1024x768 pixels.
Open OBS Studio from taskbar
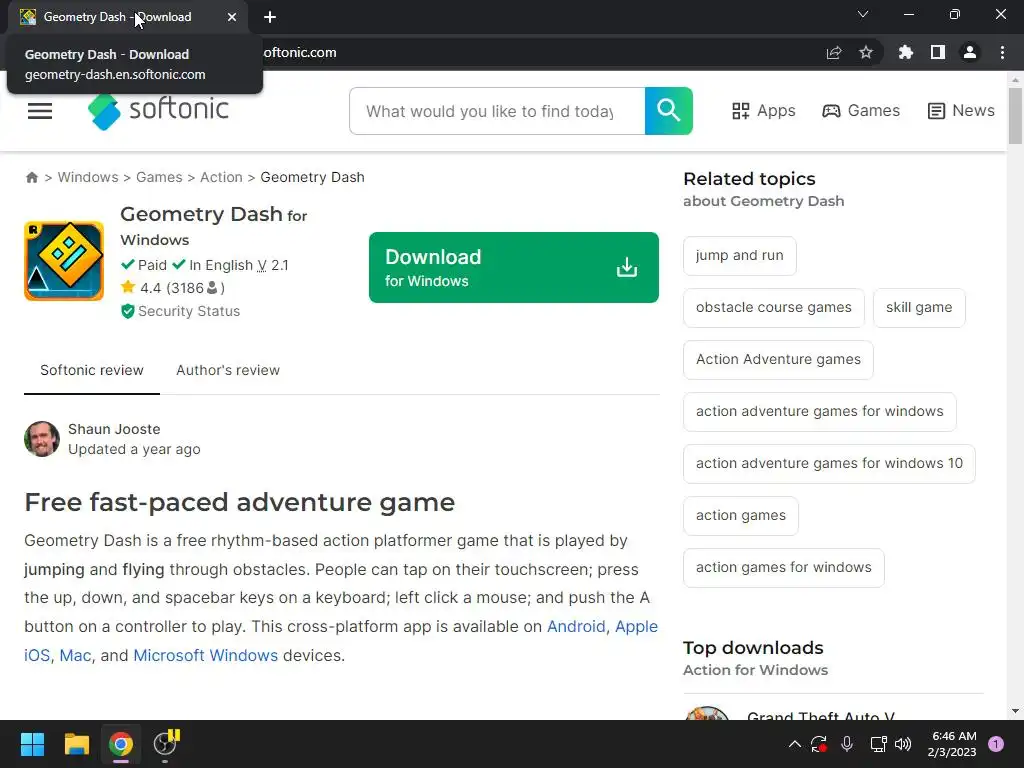point(165,743)
